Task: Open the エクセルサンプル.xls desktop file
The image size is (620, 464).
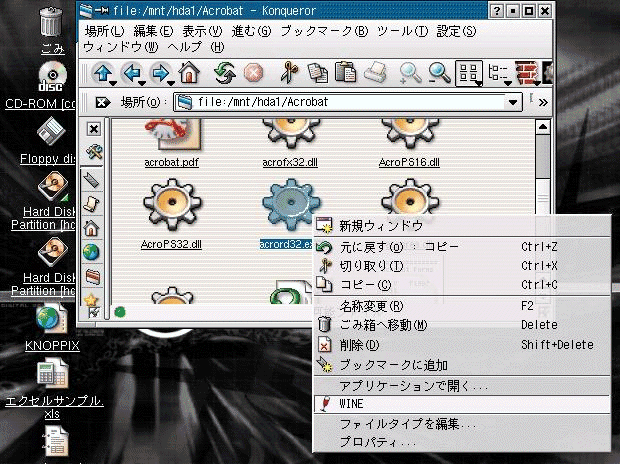Action: tap(54, 388)
